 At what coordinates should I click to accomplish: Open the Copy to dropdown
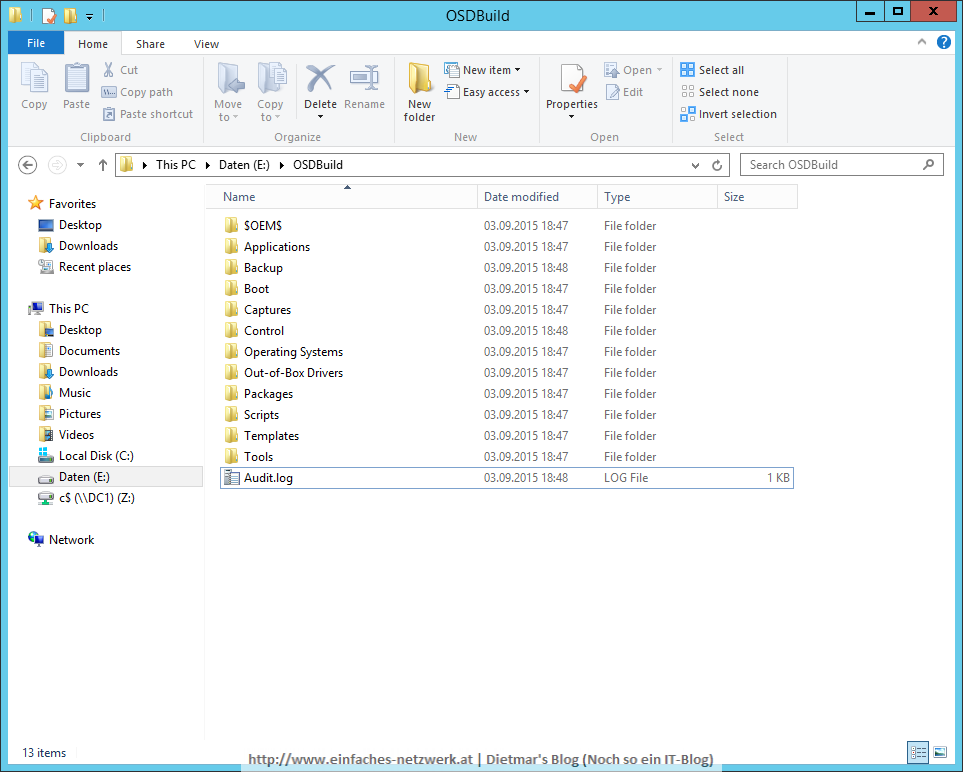pos(270,92)
